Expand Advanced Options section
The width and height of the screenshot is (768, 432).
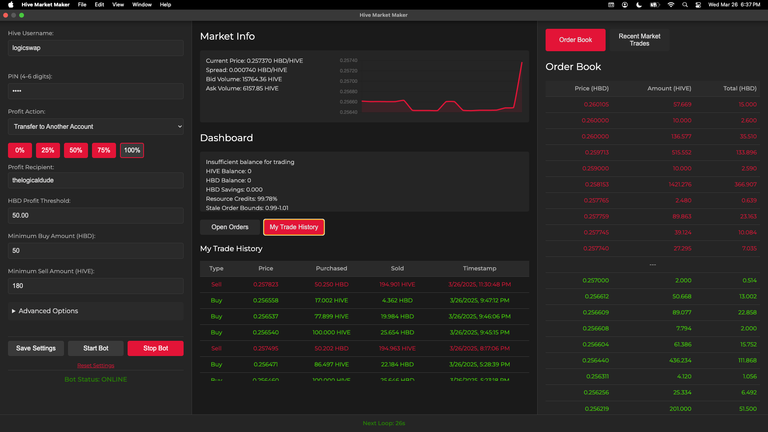pyautogui.click(x=96, y=311)
